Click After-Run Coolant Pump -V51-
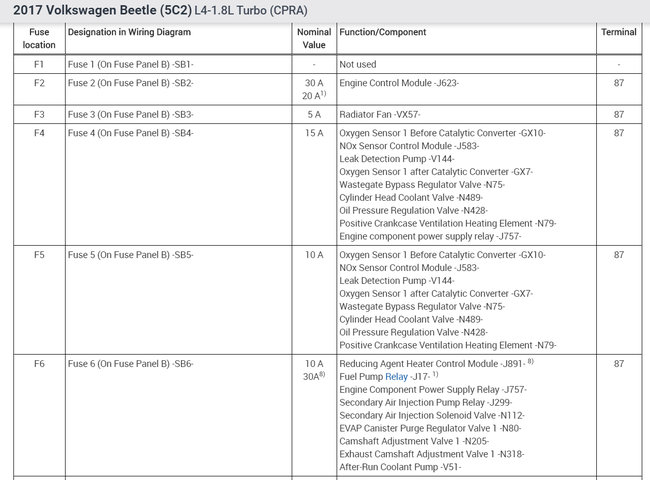650x480 pixels. point(400,467)
